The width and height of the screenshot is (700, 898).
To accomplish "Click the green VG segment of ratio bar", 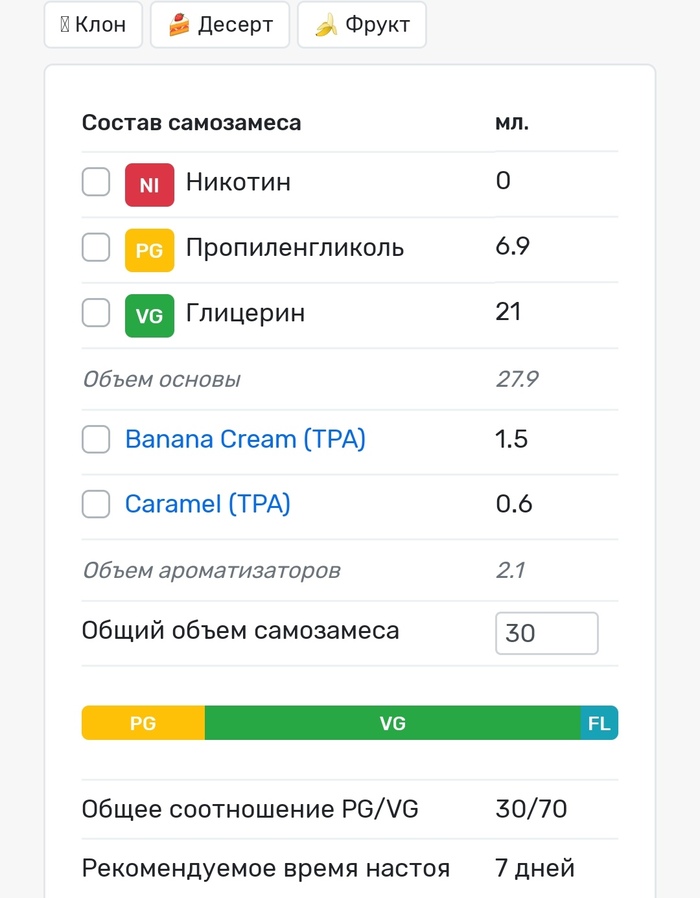I will pyautogui.click(x=392, y=723).
